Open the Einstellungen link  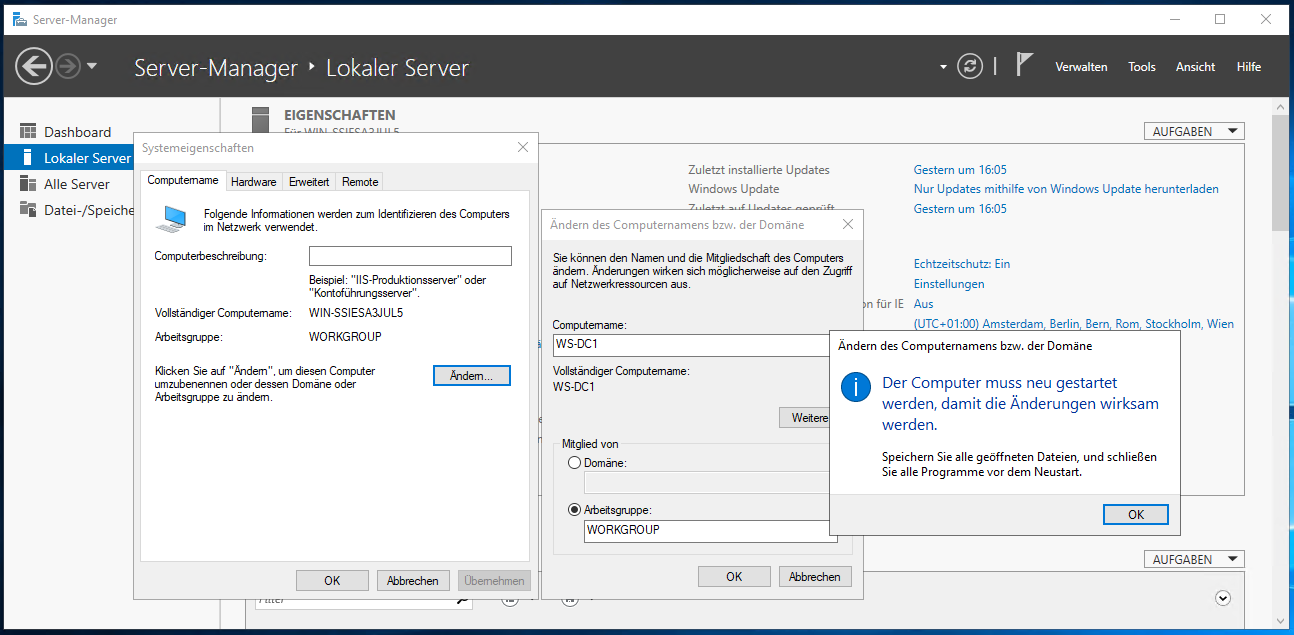click(x=949, y=284)
